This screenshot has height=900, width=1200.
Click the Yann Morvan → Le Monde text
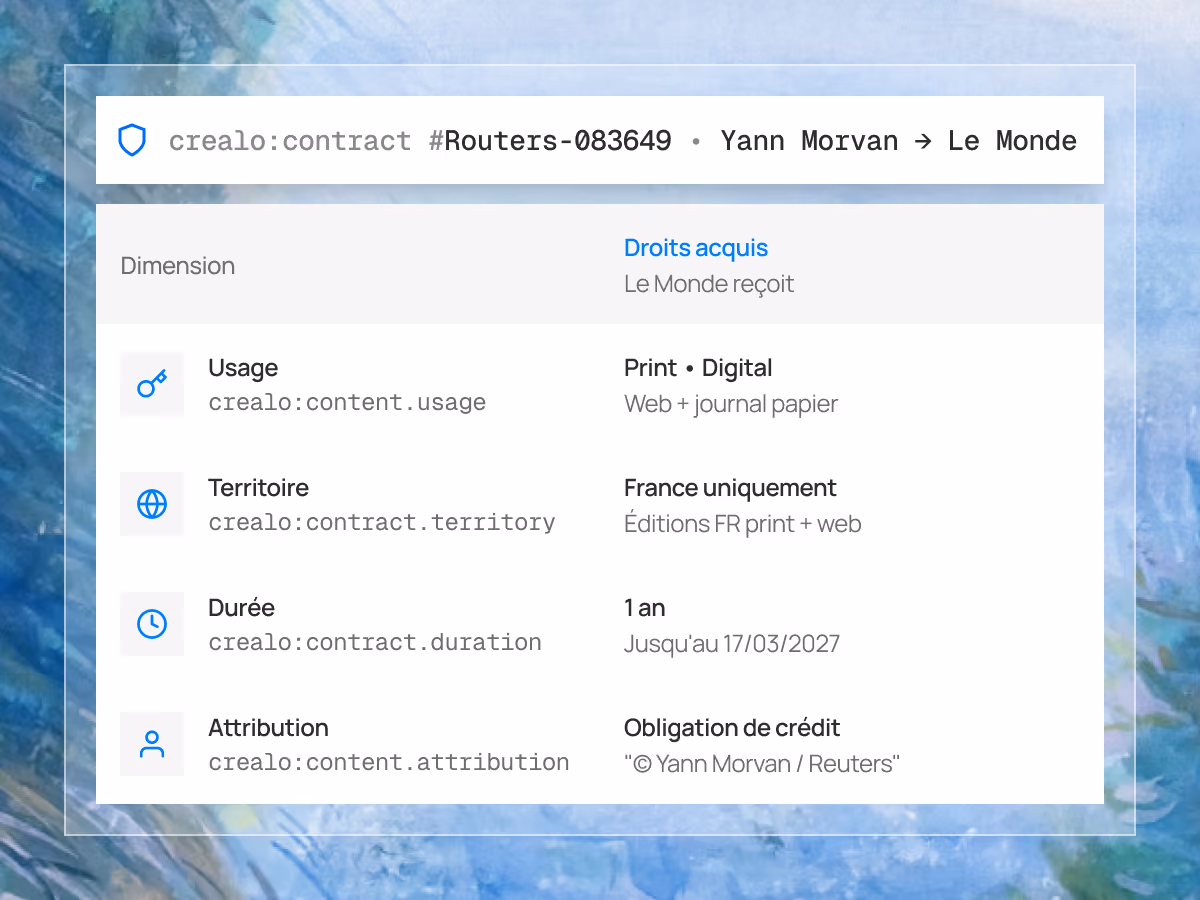(898, 141)
